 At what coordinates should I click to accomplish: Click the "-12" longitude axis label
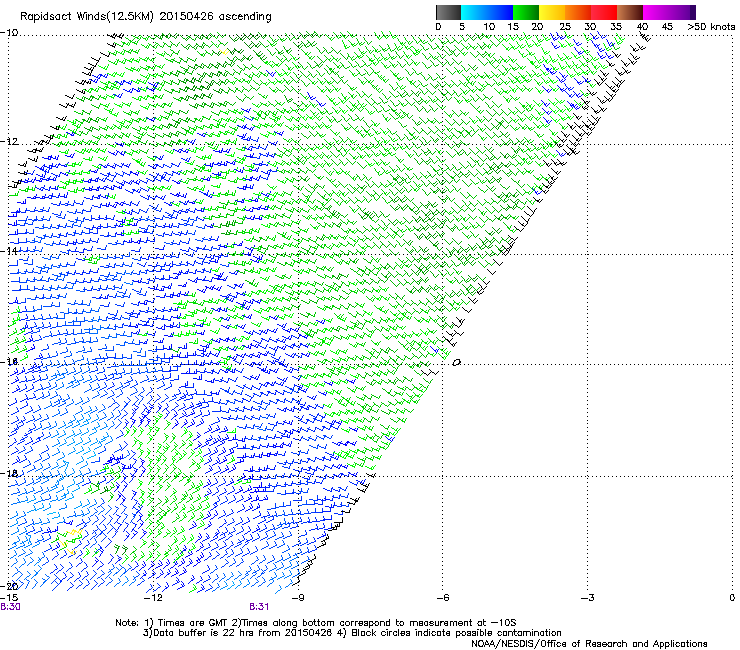(153, 598)
